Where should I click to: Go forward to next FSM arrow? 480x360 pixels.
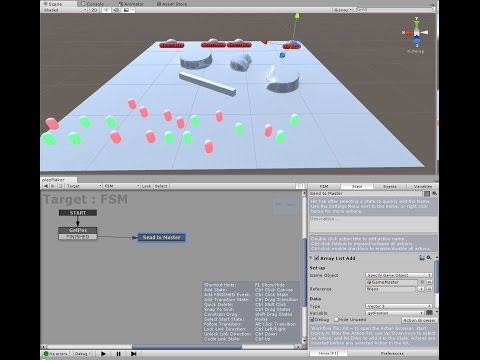53,186
